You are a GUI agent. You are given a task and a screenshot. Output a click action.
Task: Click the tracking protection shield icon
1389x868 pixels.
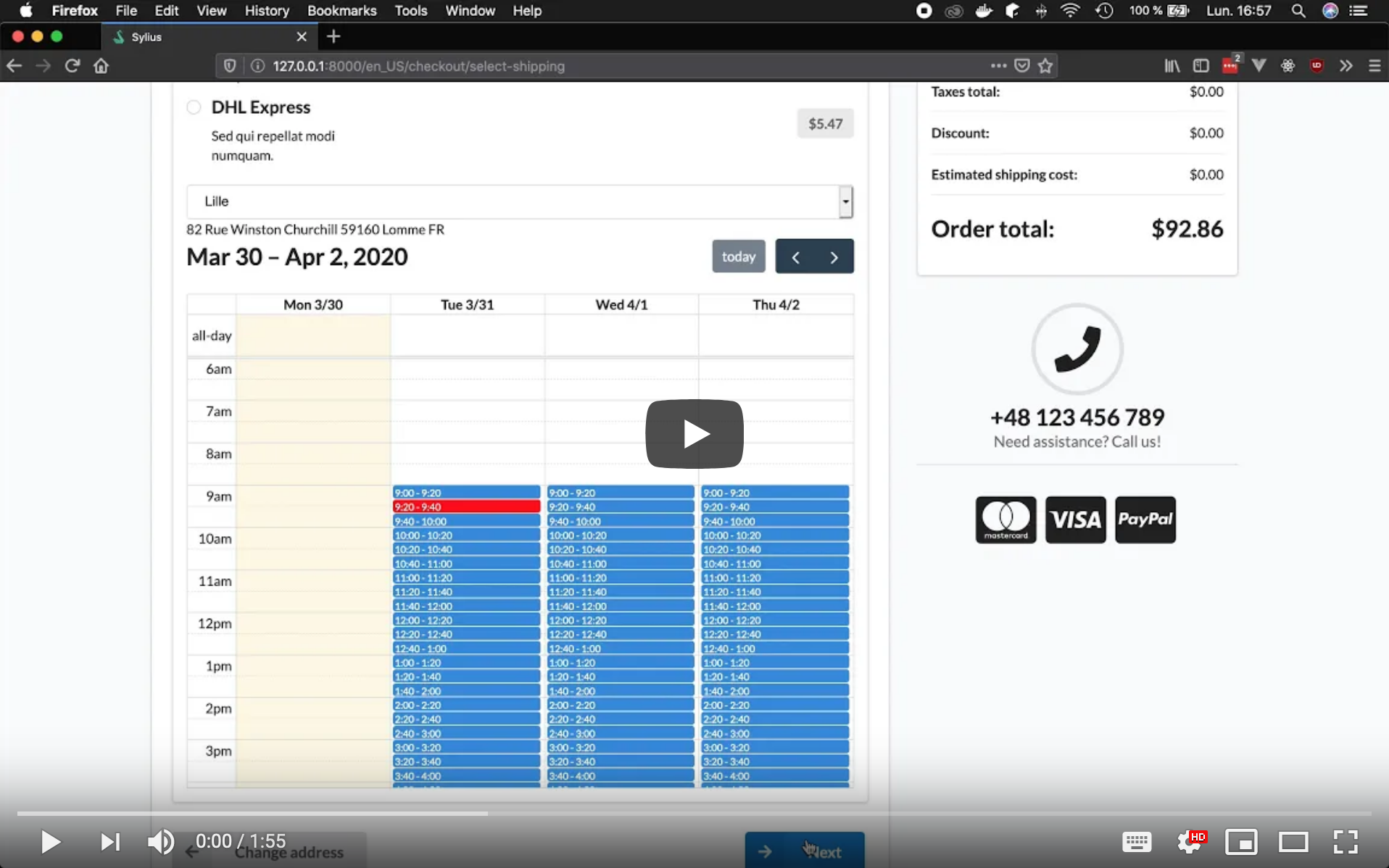tap(229, 65)
